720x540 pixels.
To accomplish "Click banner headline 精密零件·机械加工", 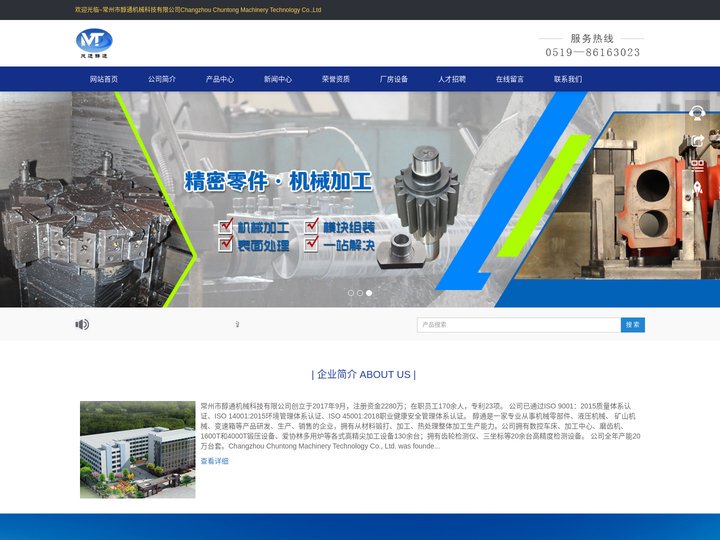I will point(278,181).
